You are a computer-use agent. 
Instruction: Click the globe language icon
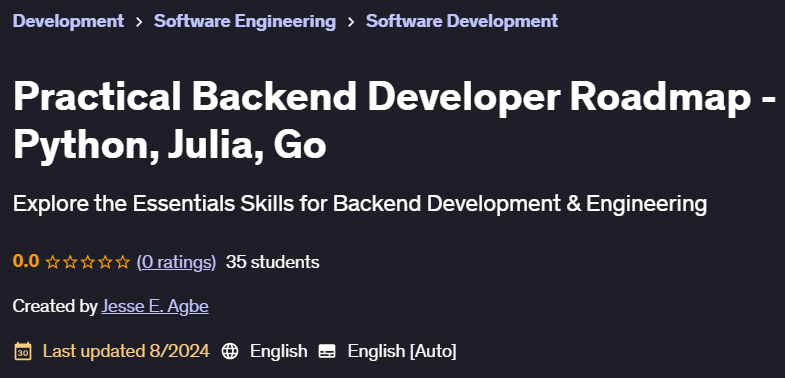(230, 351)
